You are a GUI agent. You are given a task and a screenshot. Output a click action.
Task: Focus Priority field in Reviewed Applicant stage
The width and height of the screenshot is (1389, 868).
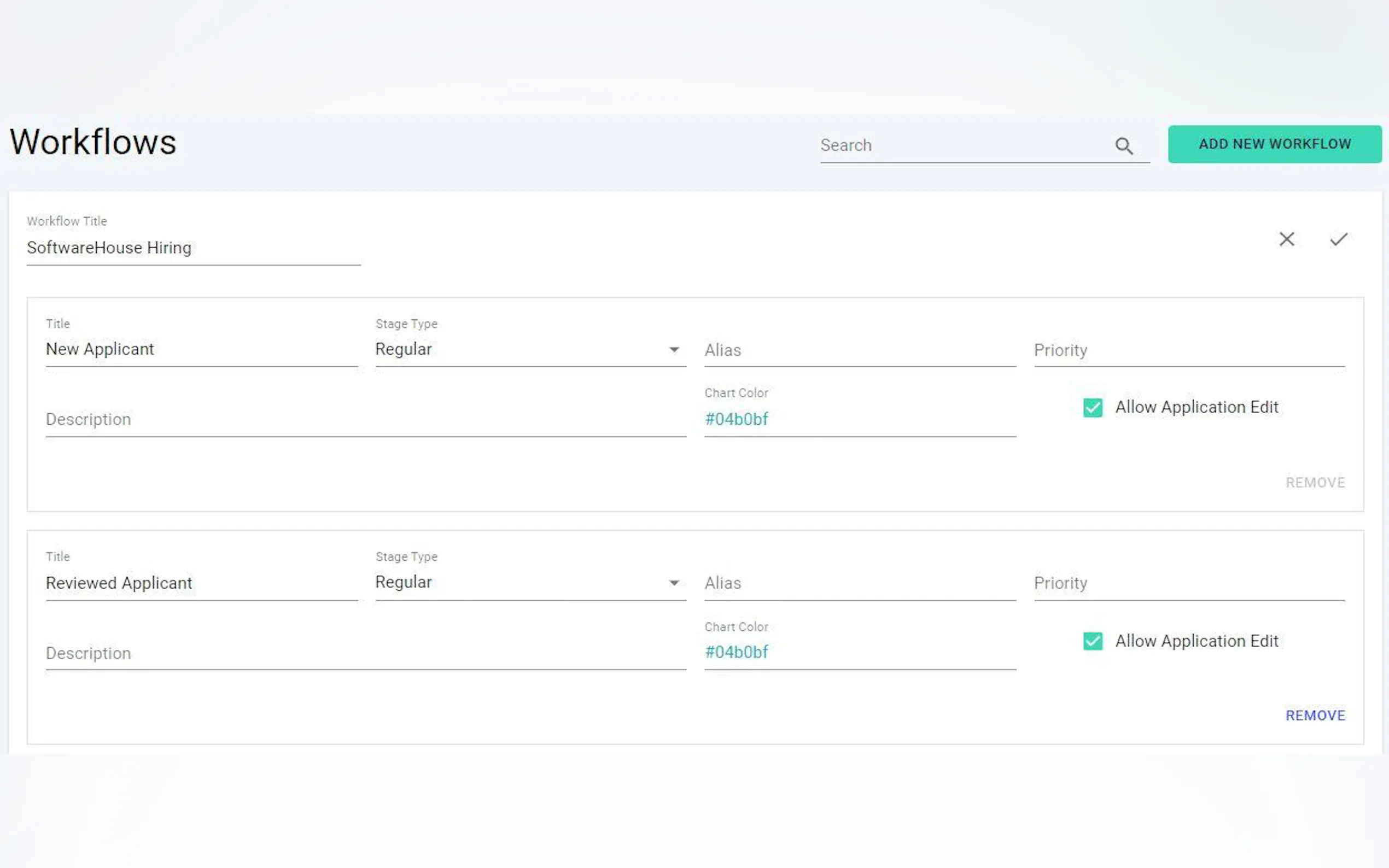coord(1189,583)
